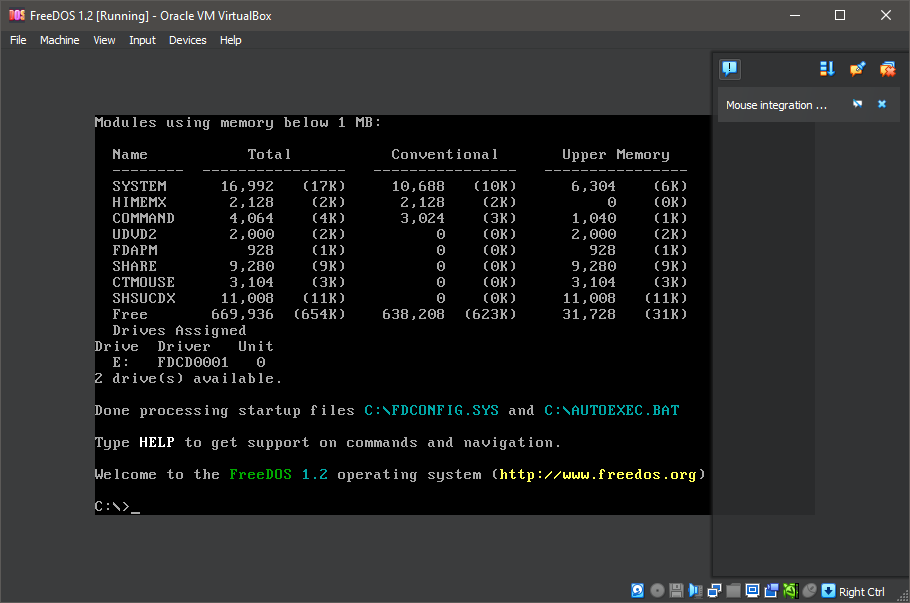
Task: Open the Help menu
Action: coord(231,40)
